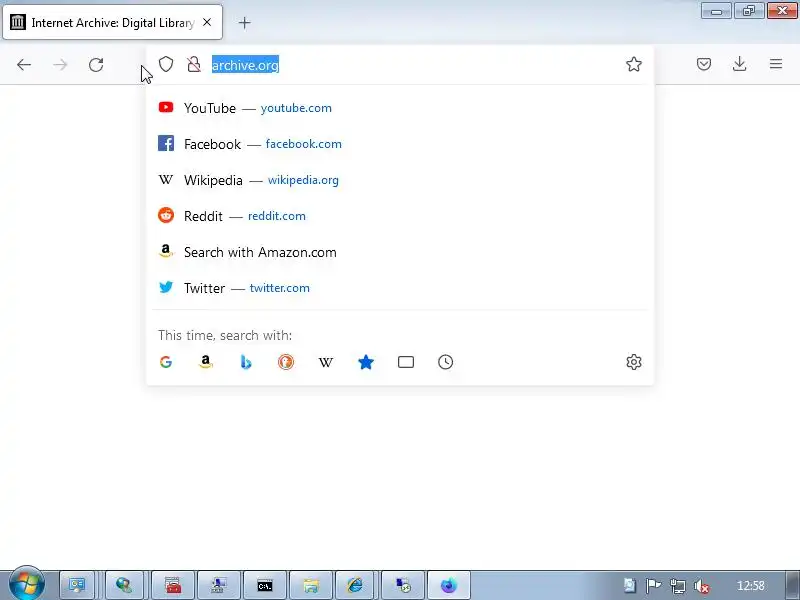The width and height of the screenshot is (800, 600).
Task: Reload the current page
Action: coord(96,65)
